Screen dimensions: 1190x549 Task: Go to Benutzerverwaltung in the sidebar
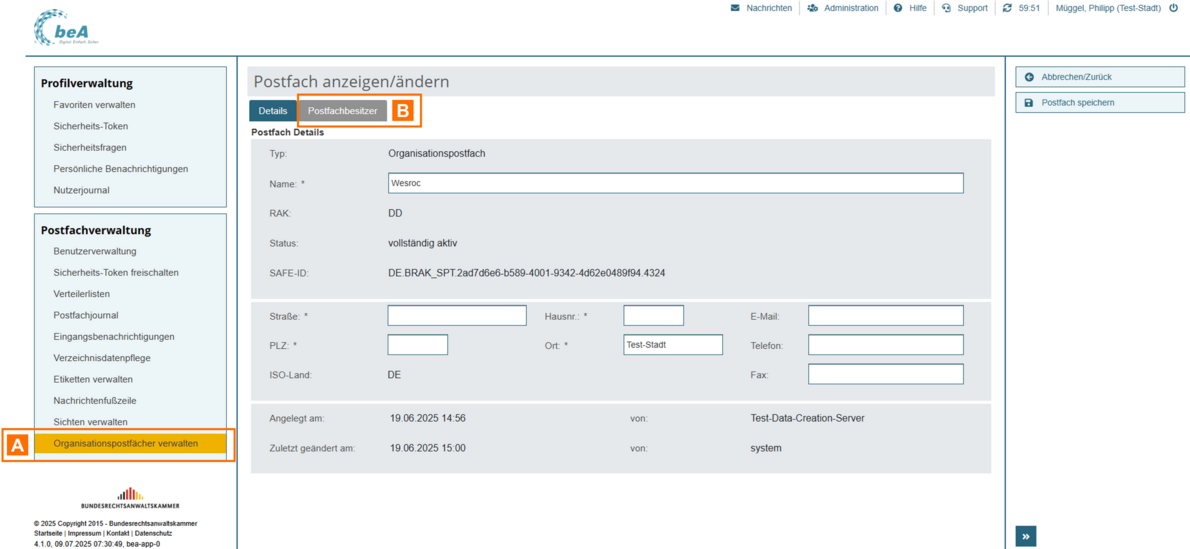click(x=95, y=251)
